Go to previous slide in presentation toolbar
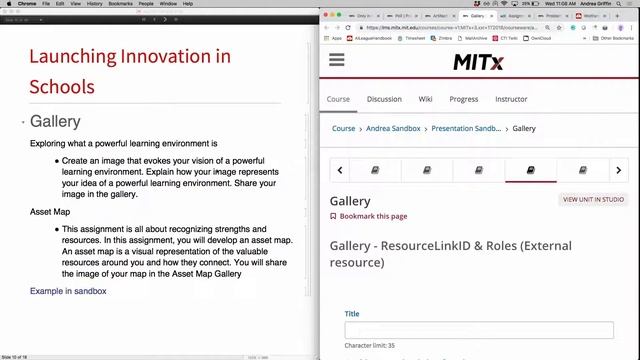This screenshot has width=640, height=360. click(154, 19)
